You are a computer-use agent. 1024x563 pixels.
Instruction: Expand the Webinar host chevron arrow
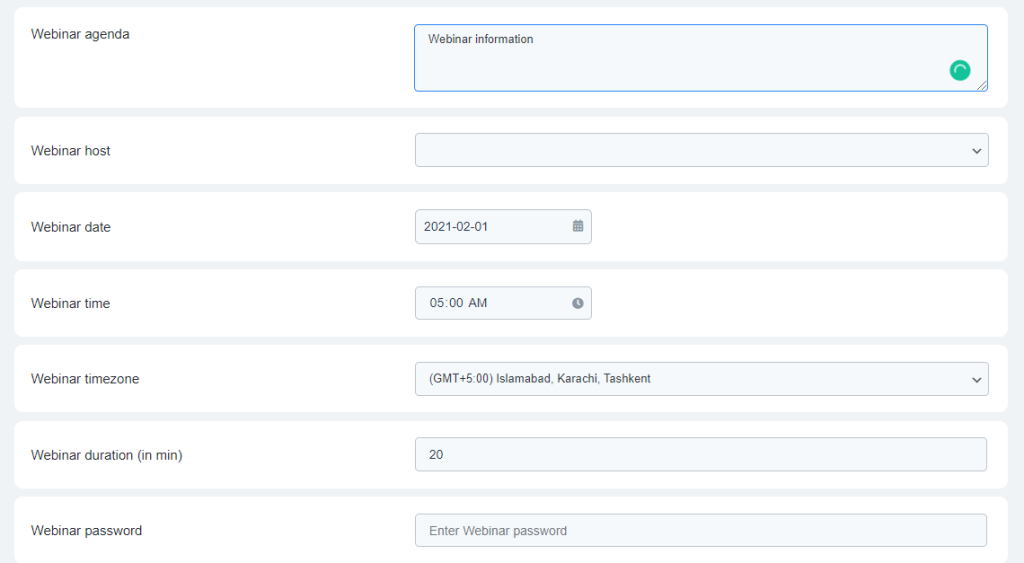click(976, 151)
